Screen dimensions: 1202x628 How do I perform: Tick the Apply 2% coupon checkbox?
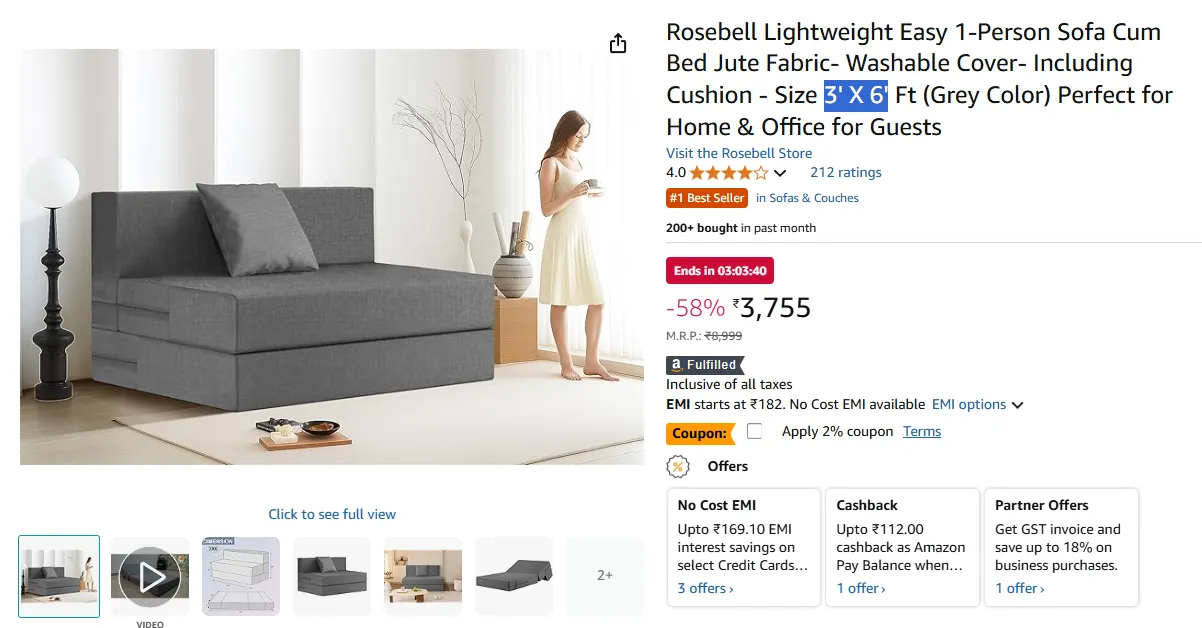tap(755, 431)
